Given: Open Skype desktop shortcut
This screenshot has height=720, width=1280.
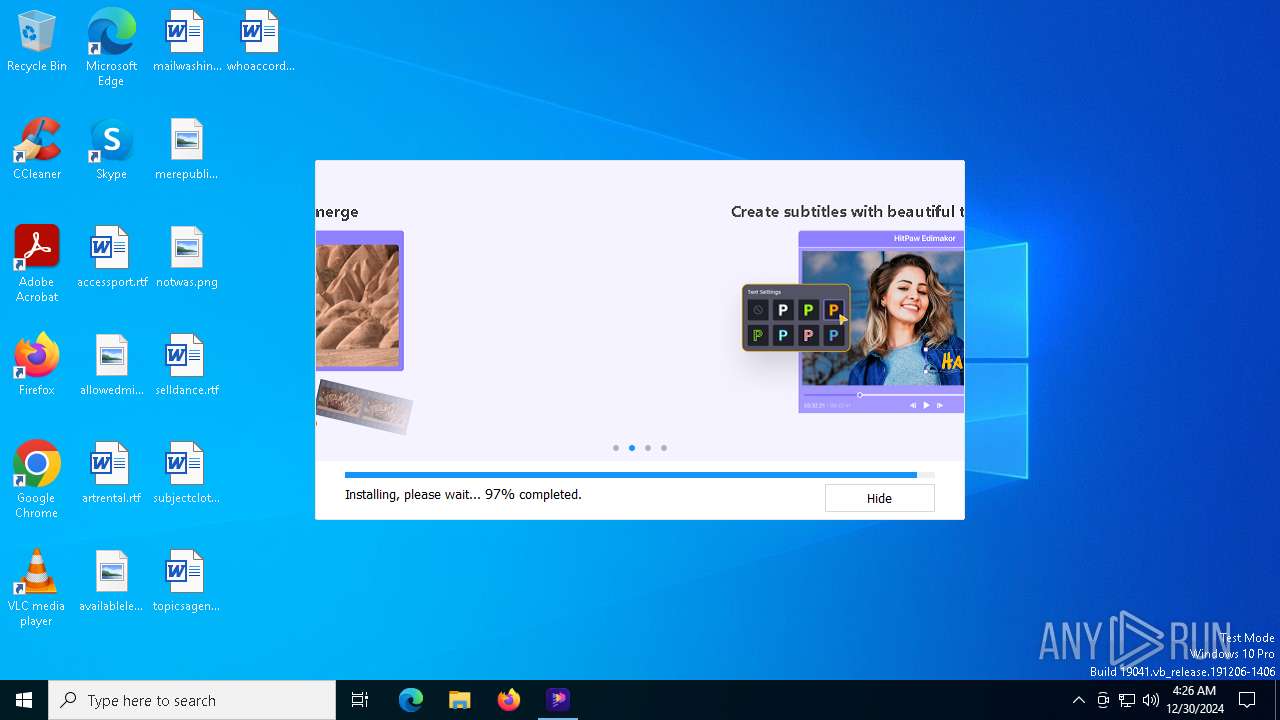Looking at the screenshot, I should click(111, 150).
